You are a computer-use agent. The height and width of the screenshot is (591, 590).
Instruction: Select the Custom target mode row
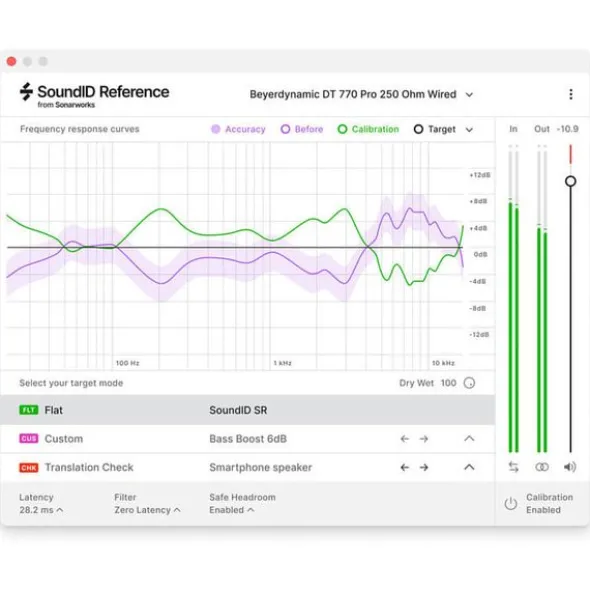[248, 439]
